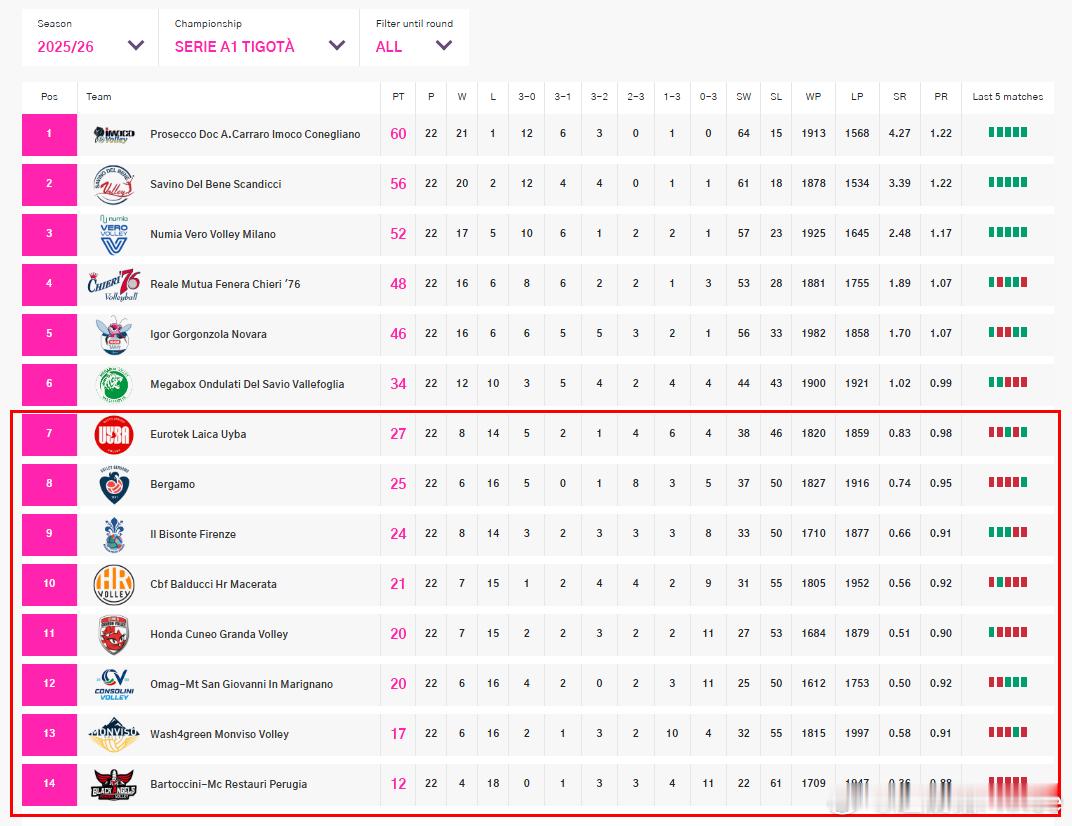Click Chieri's last 5 matches indicator
Image resolution: width=1072 pixels, height=826 pixels.
pos(1008,282)
